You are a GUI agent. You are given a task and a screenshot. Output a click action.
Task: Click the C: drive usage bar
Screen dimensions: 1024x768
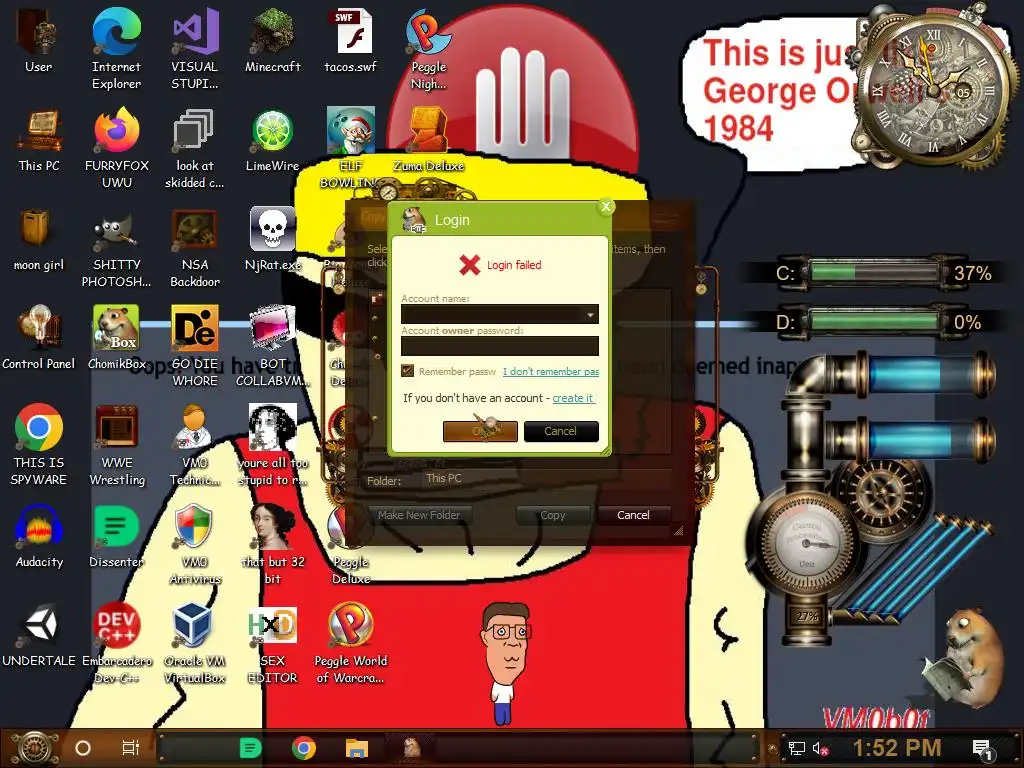click(874, 272)
